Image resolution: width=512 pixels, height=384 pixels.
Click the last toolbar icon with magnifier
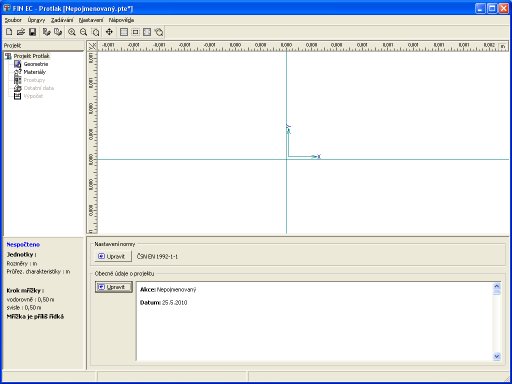(x=159, y=32)
